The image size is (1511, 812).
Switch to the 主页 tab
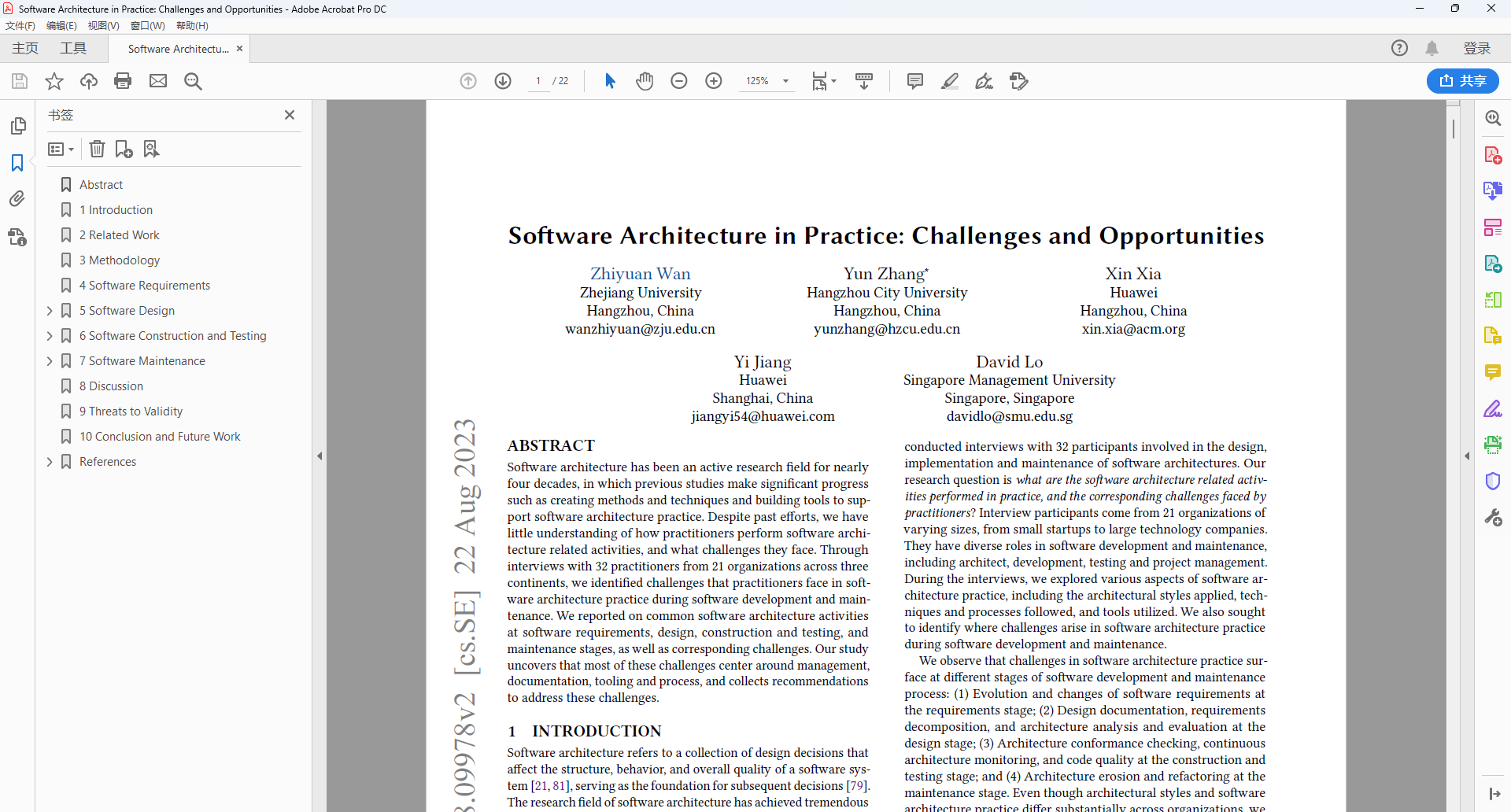point(25,49)
